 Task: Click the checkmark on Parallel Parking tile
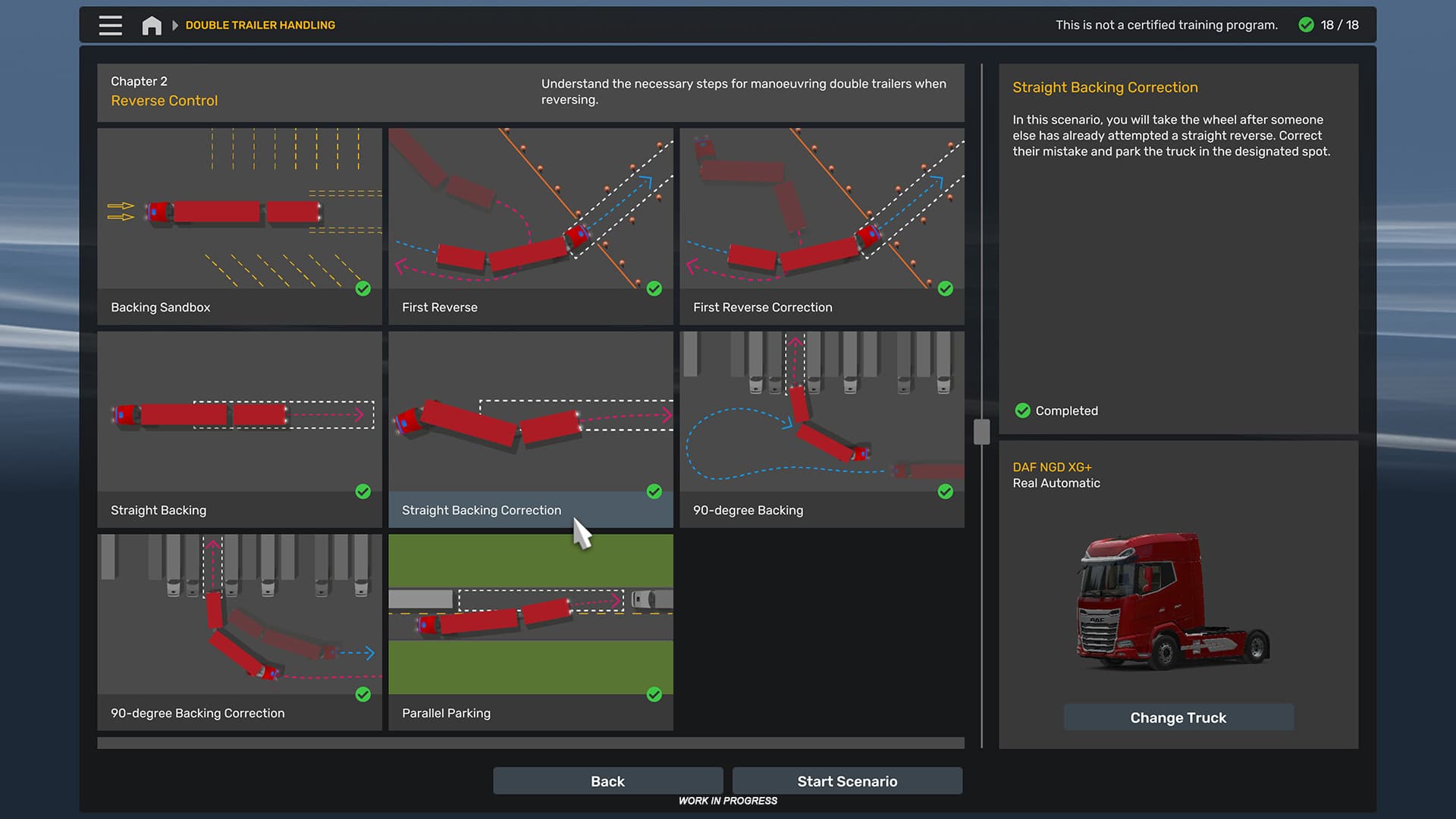coord(654,694)
